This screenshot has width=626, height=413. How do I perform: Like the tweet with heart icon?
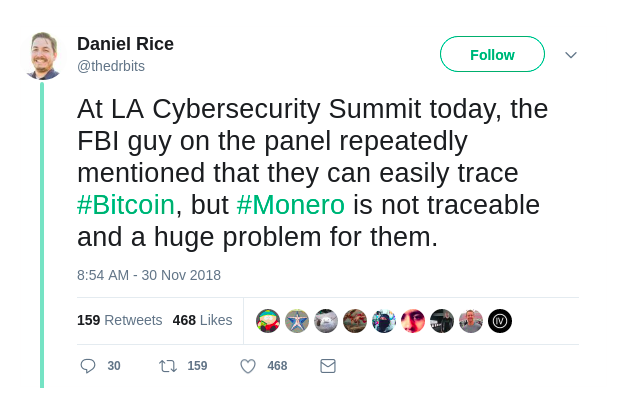[x=248, y=366]
